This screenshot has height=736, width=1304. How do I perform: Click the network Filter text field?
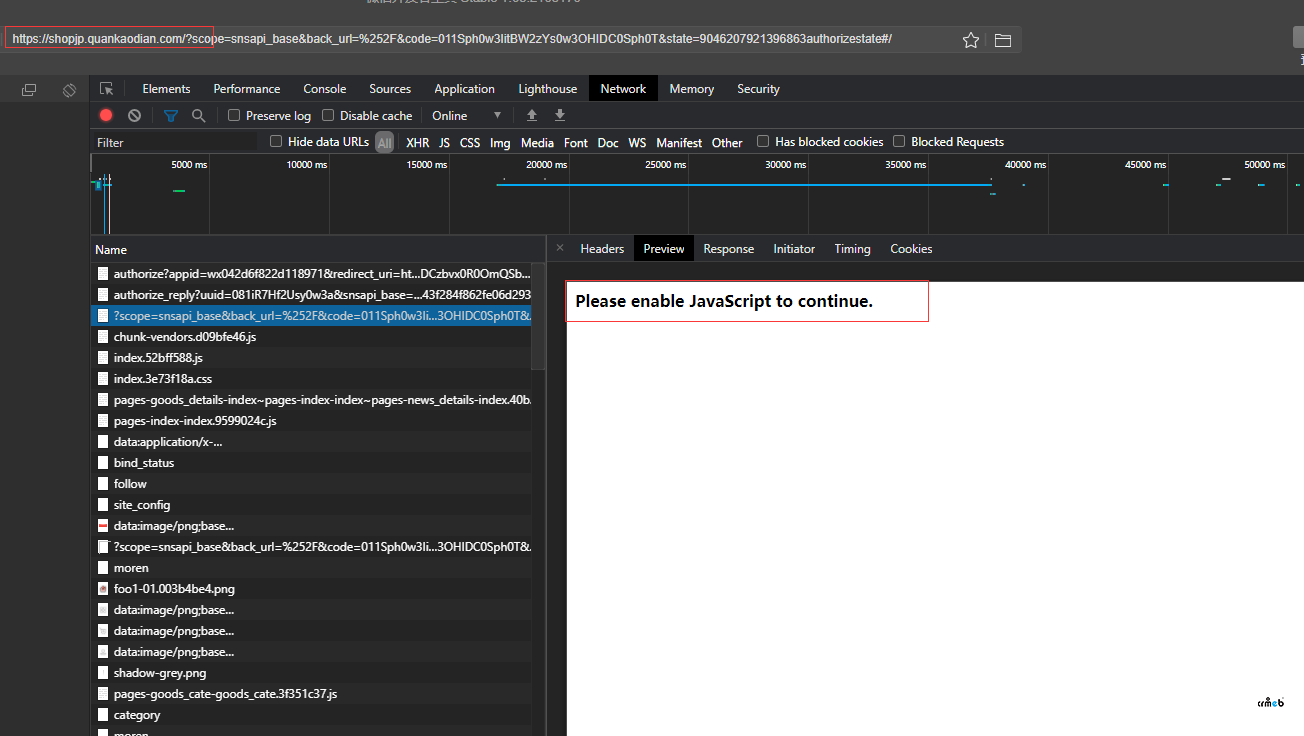(x=176, y=142)
